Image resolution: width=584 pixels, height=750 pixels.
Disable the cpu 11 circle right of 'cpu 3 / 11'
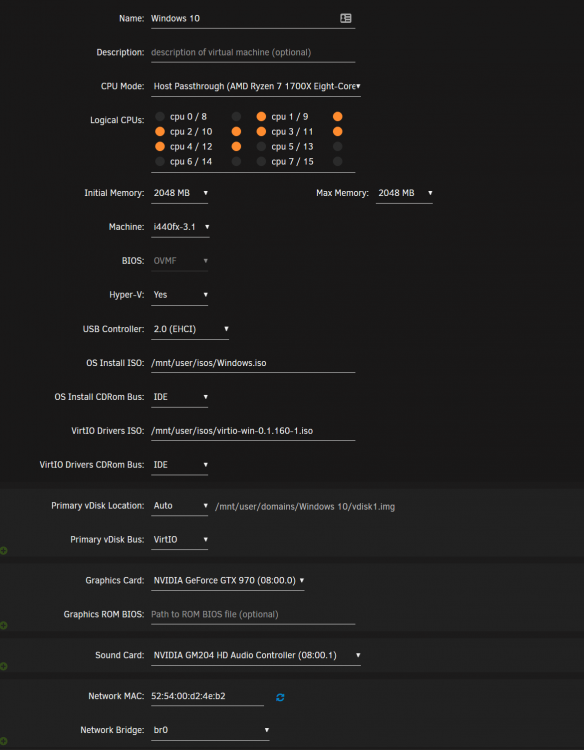(338, 132)
